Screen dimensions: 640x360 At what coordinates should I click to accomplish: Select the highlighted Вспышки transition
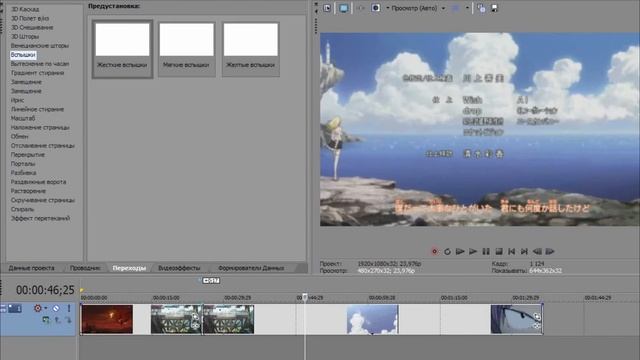(23, 55)
